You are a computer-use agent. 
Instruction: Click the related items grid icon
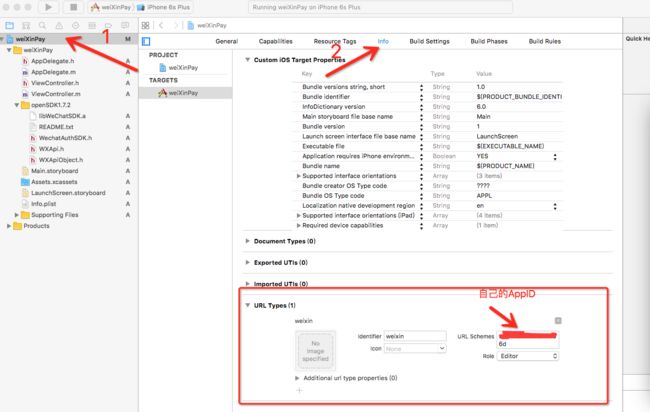click(x=145, y=25)
